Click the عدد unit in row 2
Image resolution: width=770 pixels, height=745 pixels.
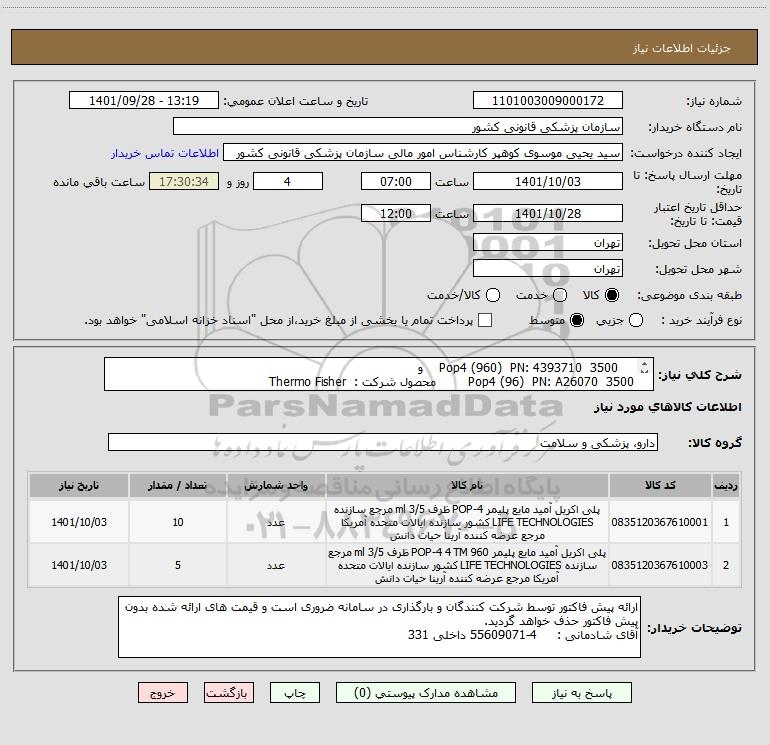[x=276, y=565]
